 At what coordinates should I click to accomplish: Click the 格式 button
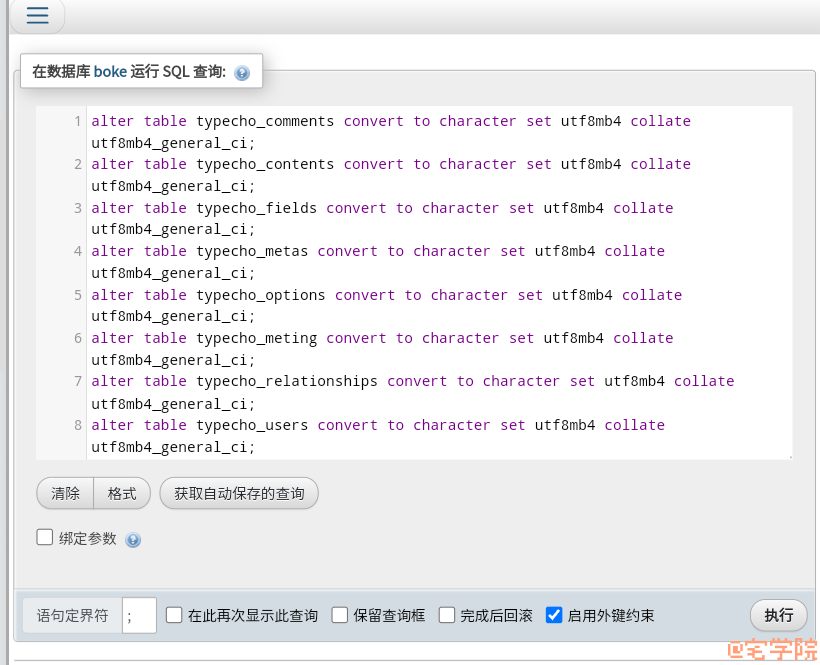[x=122, y=493]
